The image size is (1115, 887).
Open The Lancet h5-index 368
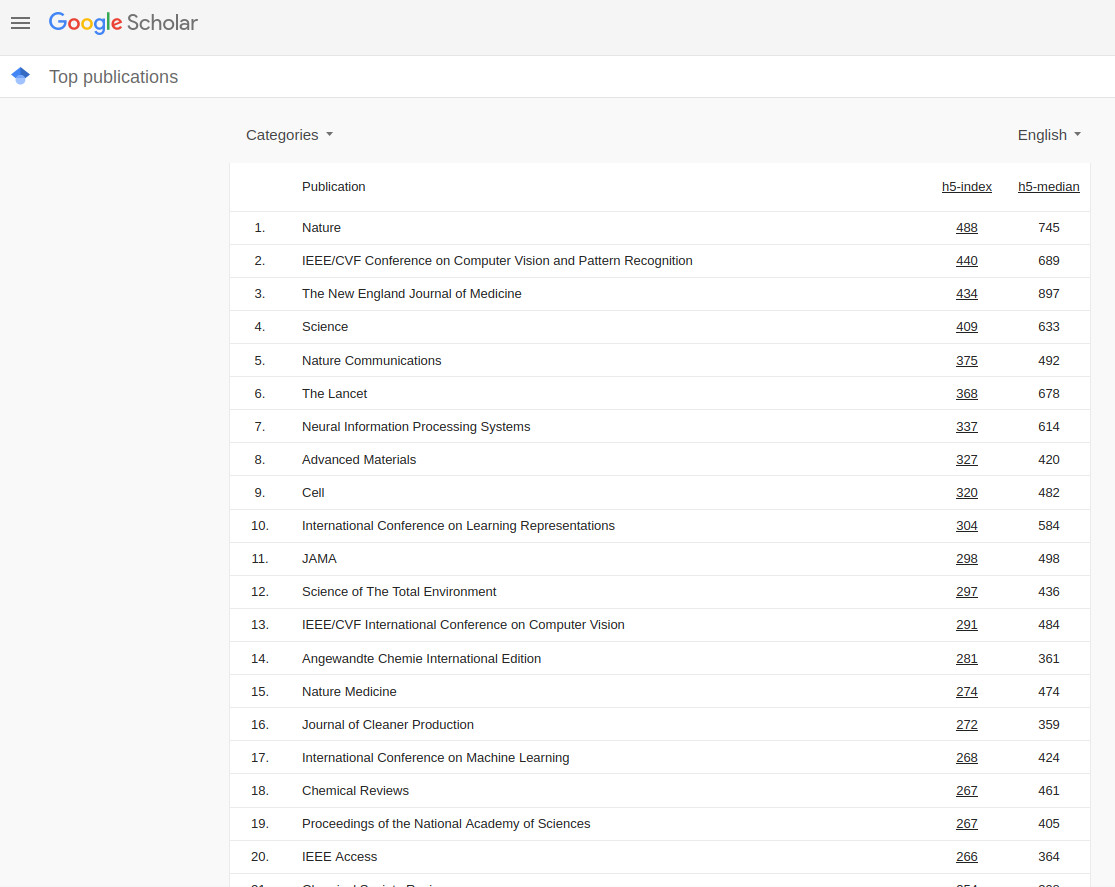[x=966, y=394]
